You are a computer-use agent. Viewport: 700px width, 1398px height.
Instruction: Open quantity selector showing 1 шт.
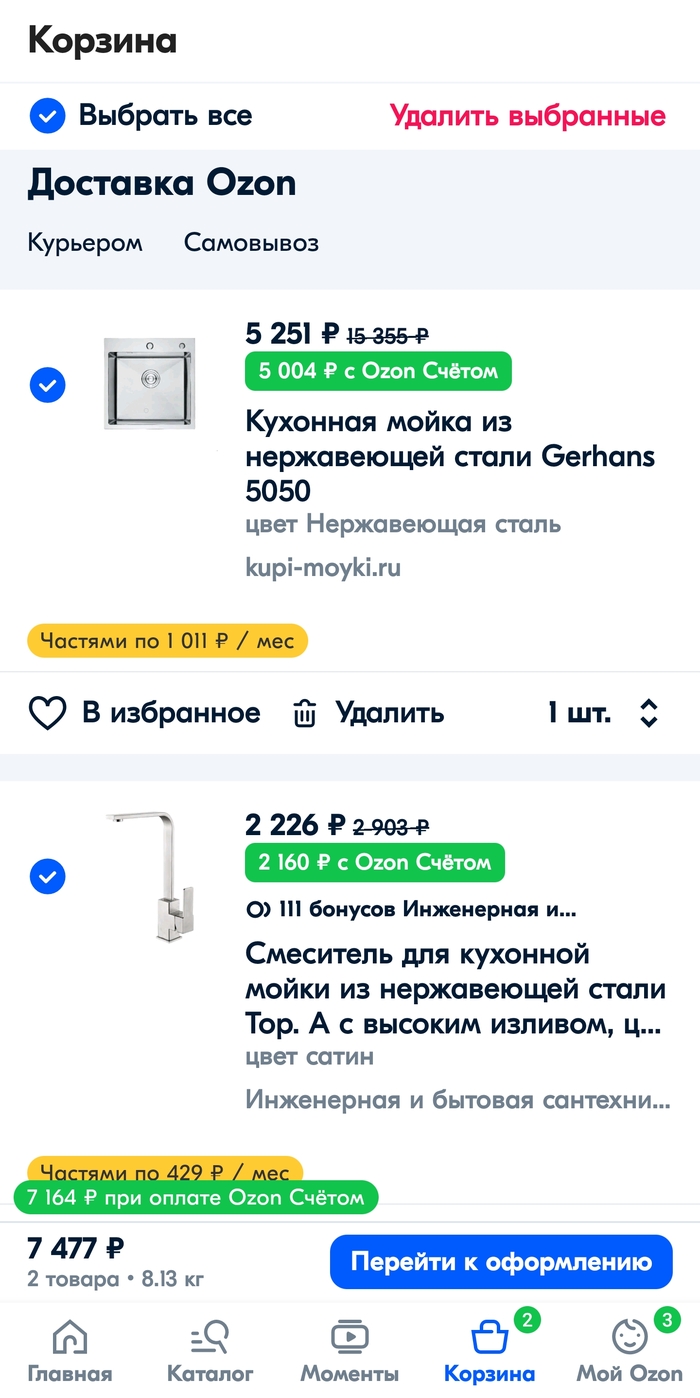tap(603, 713)
